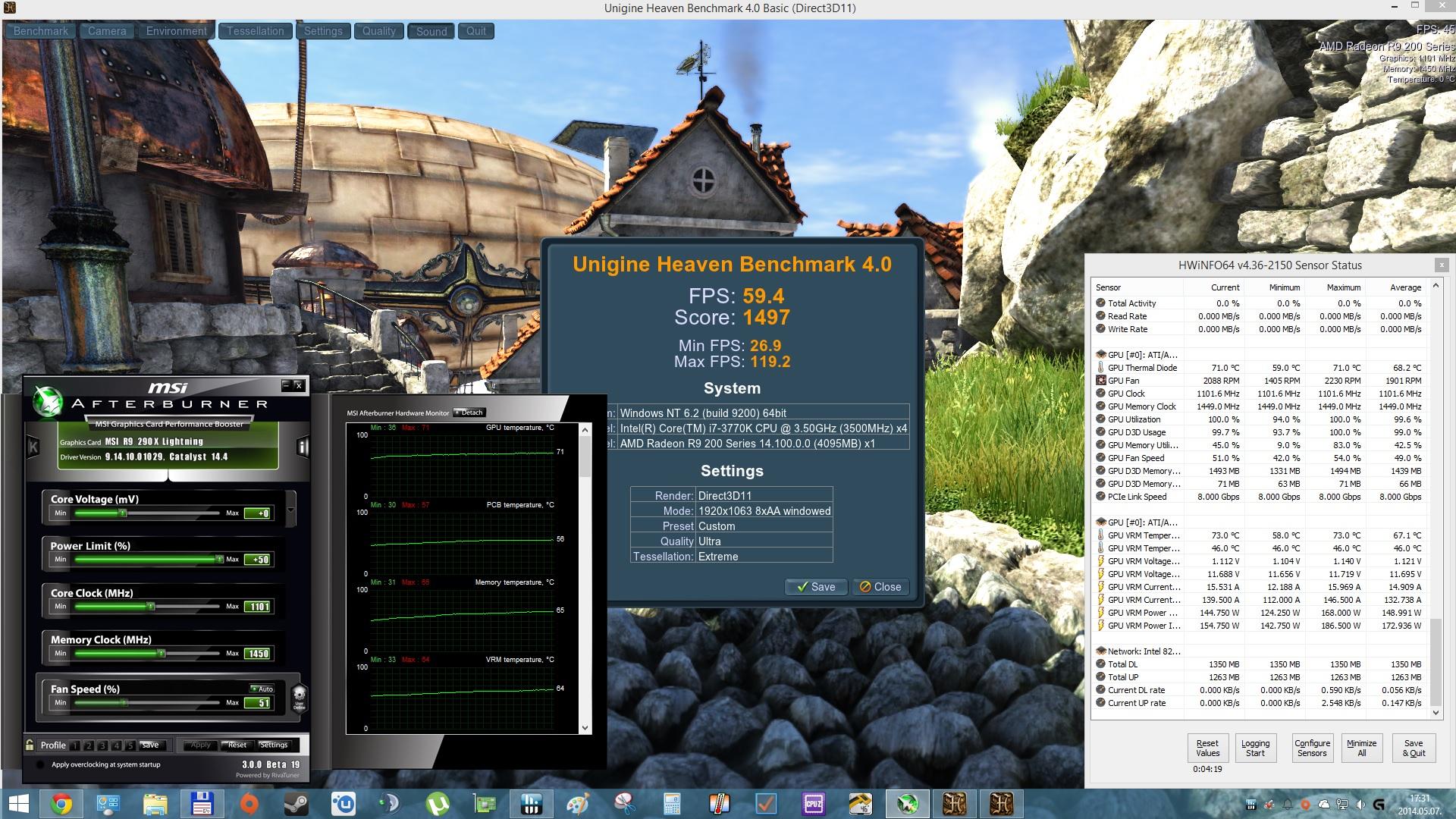Click Afterburner Reset button
Viewport: 1456px width, 819px height.
click(x=237, y=745)
